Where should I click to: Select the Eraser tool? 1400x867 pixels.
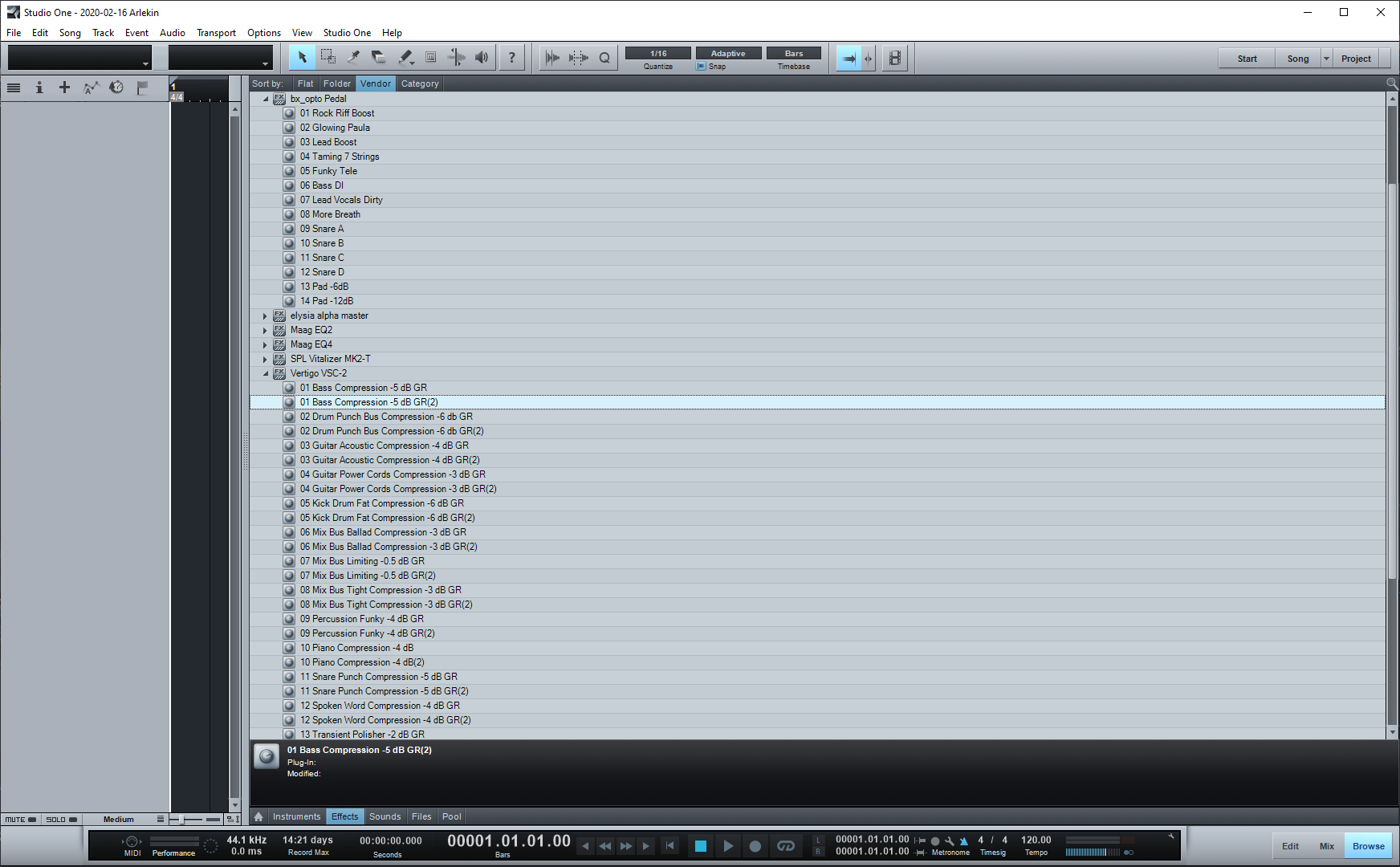[x=380, y=57]
